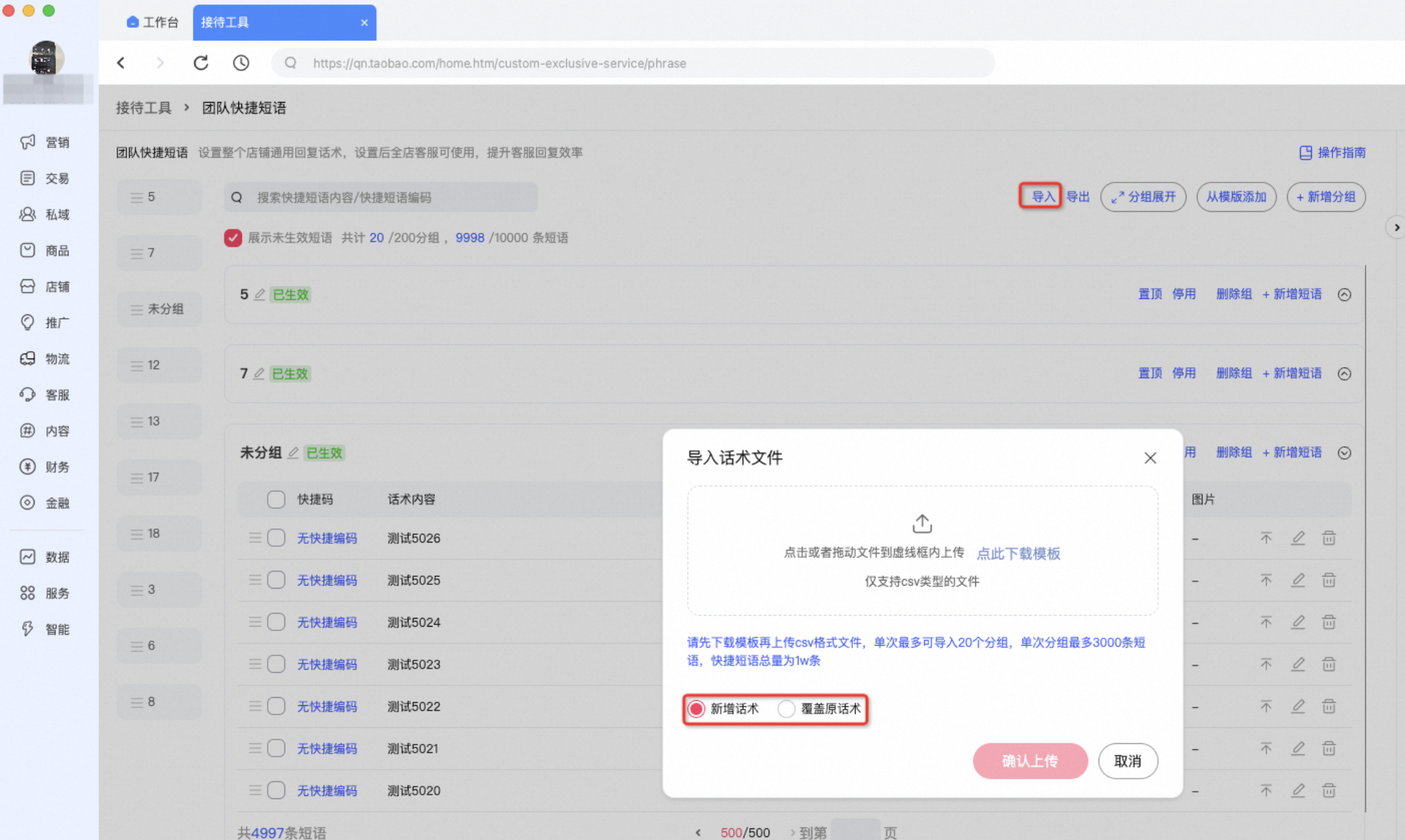Open the 智能 smart sidebar section
1405x840 pixels.
click(x=45, y=629)
